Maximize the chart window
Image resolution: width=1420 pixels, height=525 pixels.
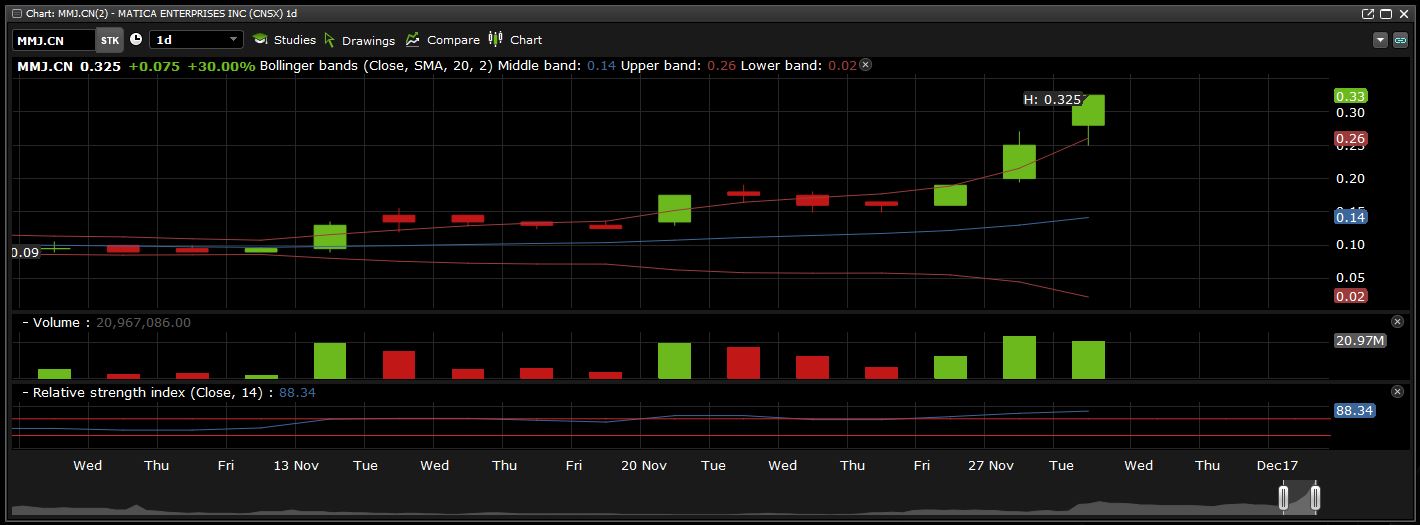[1386, 14]
